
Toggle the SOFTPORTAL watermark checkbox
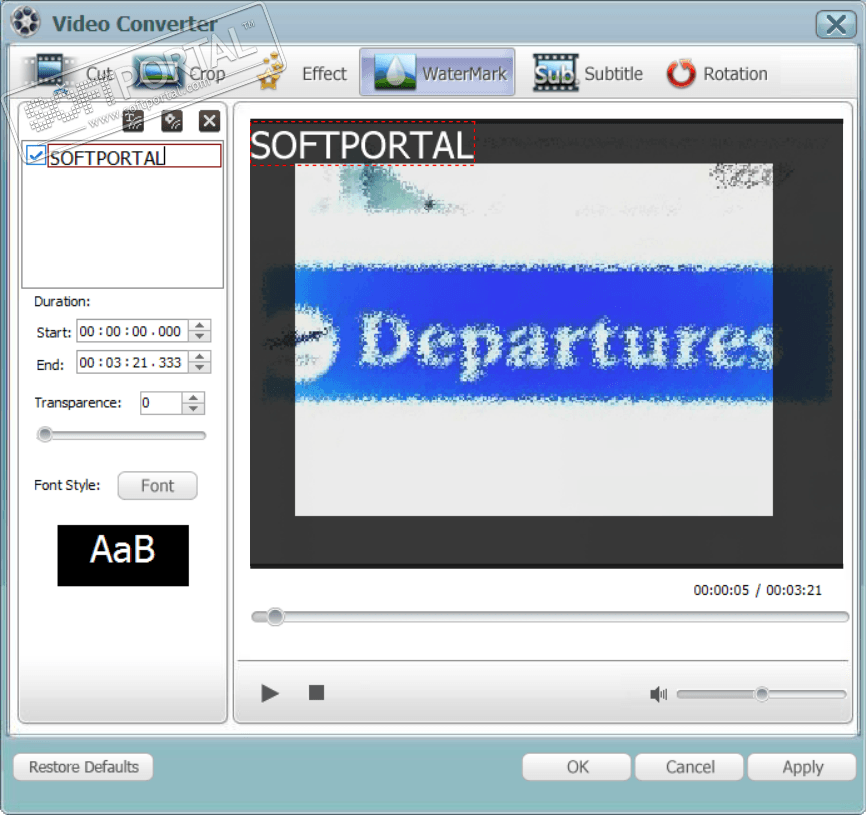36,155
